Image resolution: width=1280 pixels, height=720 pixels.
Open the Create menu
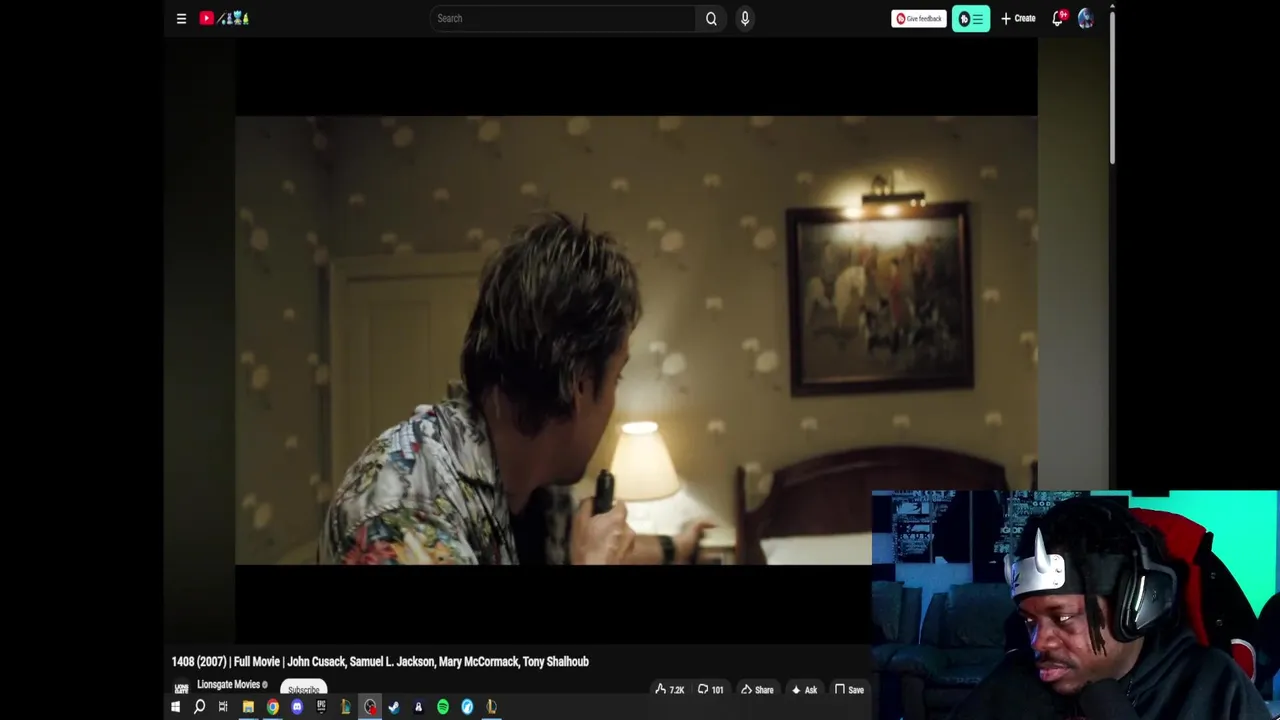click(1018, 18)
